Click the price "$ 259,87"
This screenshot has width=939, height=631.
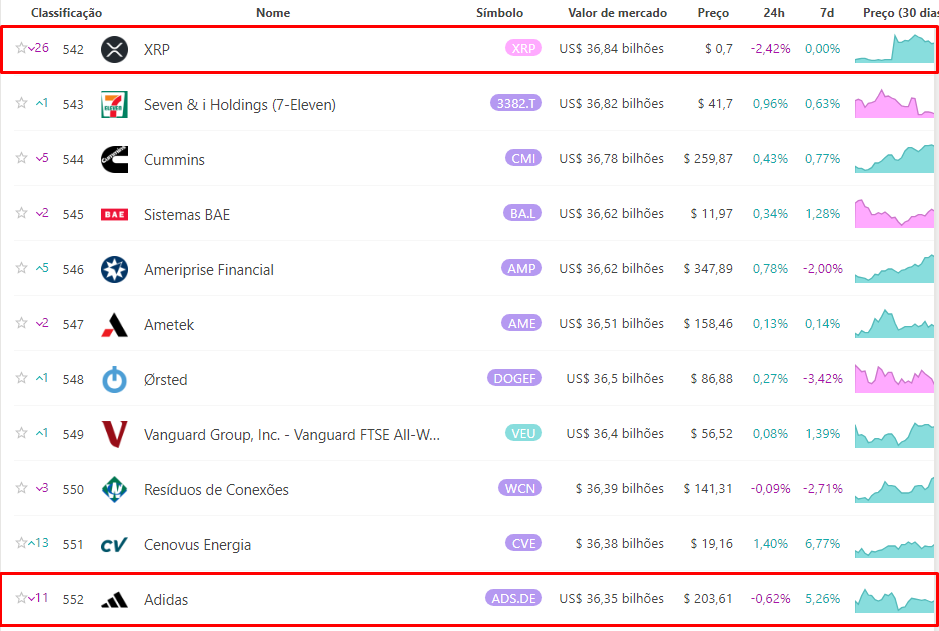point(708,159)
